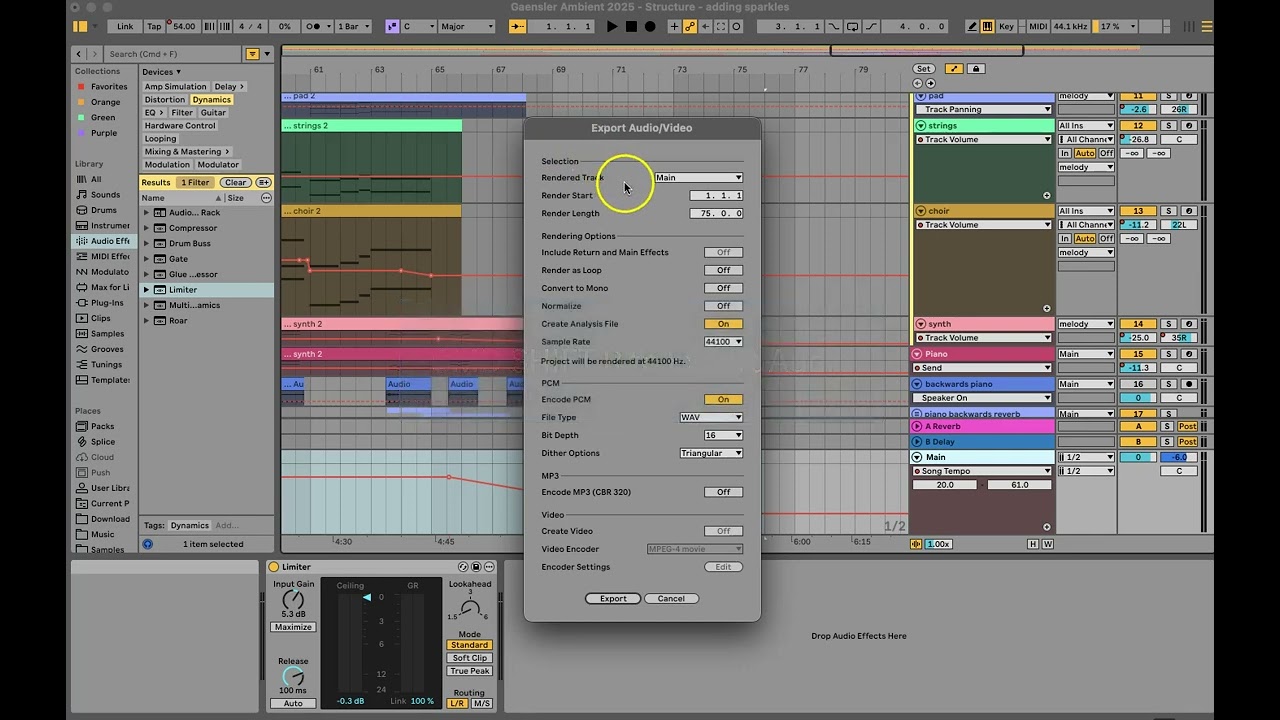
Task: Open the Bit Depth 16 dropdown
Action: pyautogui.click(x=723, y=435)
